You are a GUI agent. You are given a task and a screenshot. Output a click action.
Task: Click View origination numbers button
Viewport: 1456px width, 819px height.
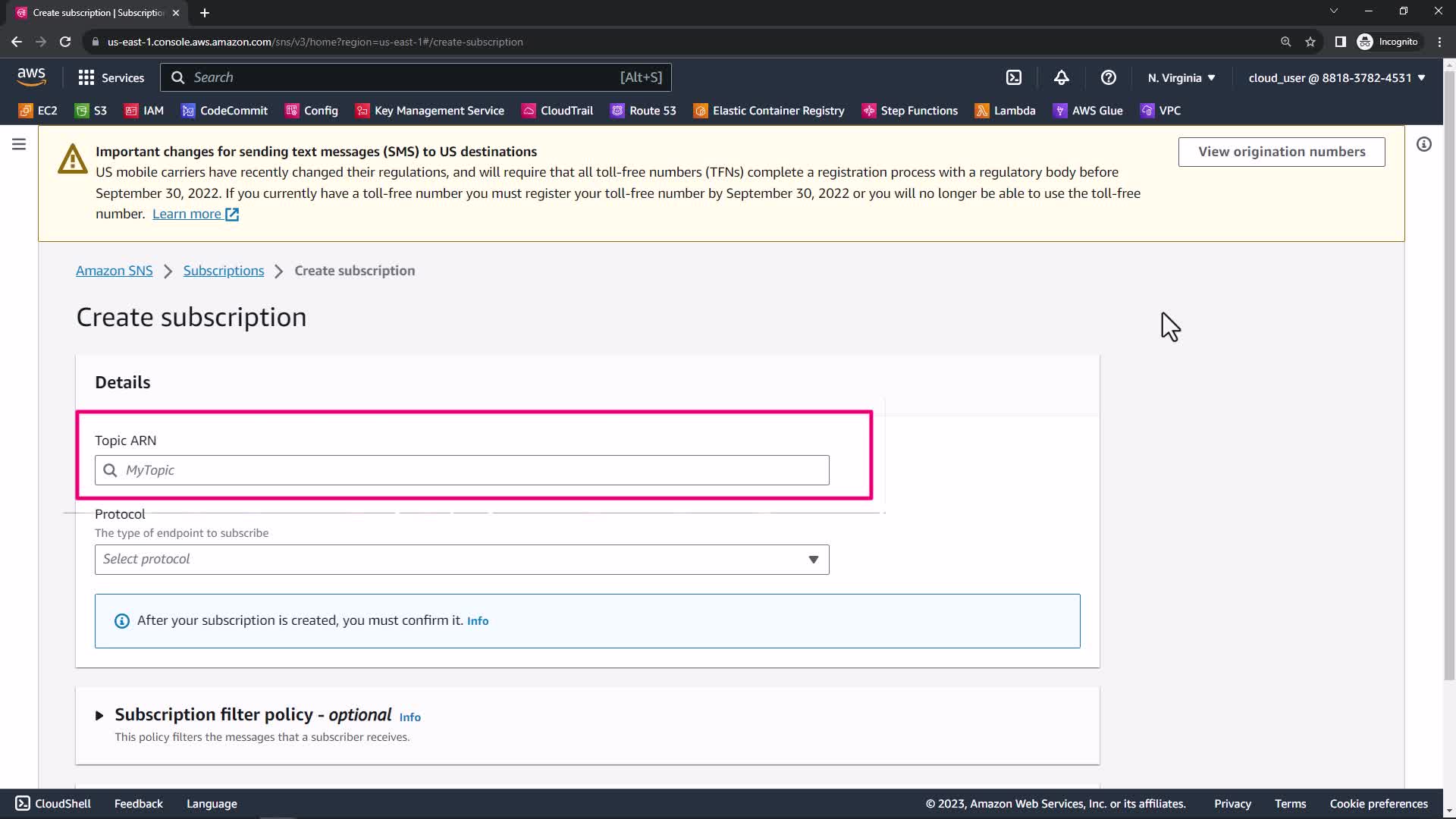(x=1281, y=152)
